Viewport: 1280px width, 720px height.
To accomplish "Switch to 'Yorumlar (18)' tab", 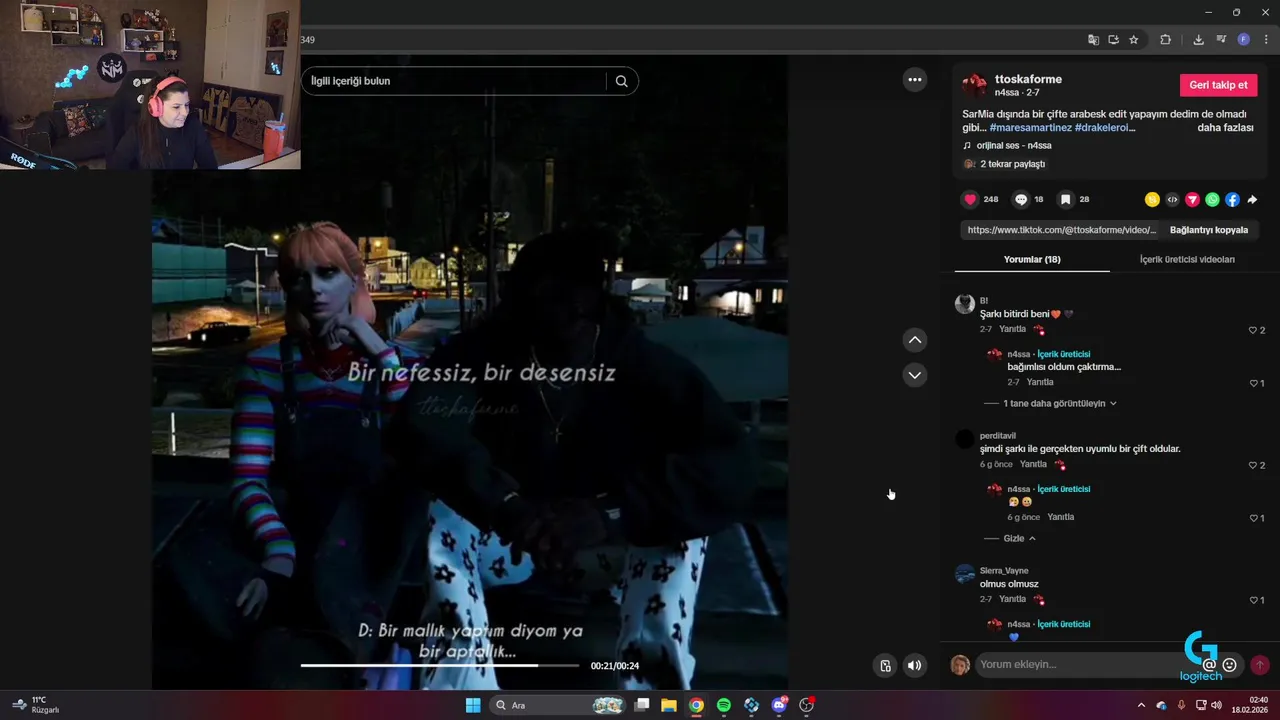I will [1032, 259].
